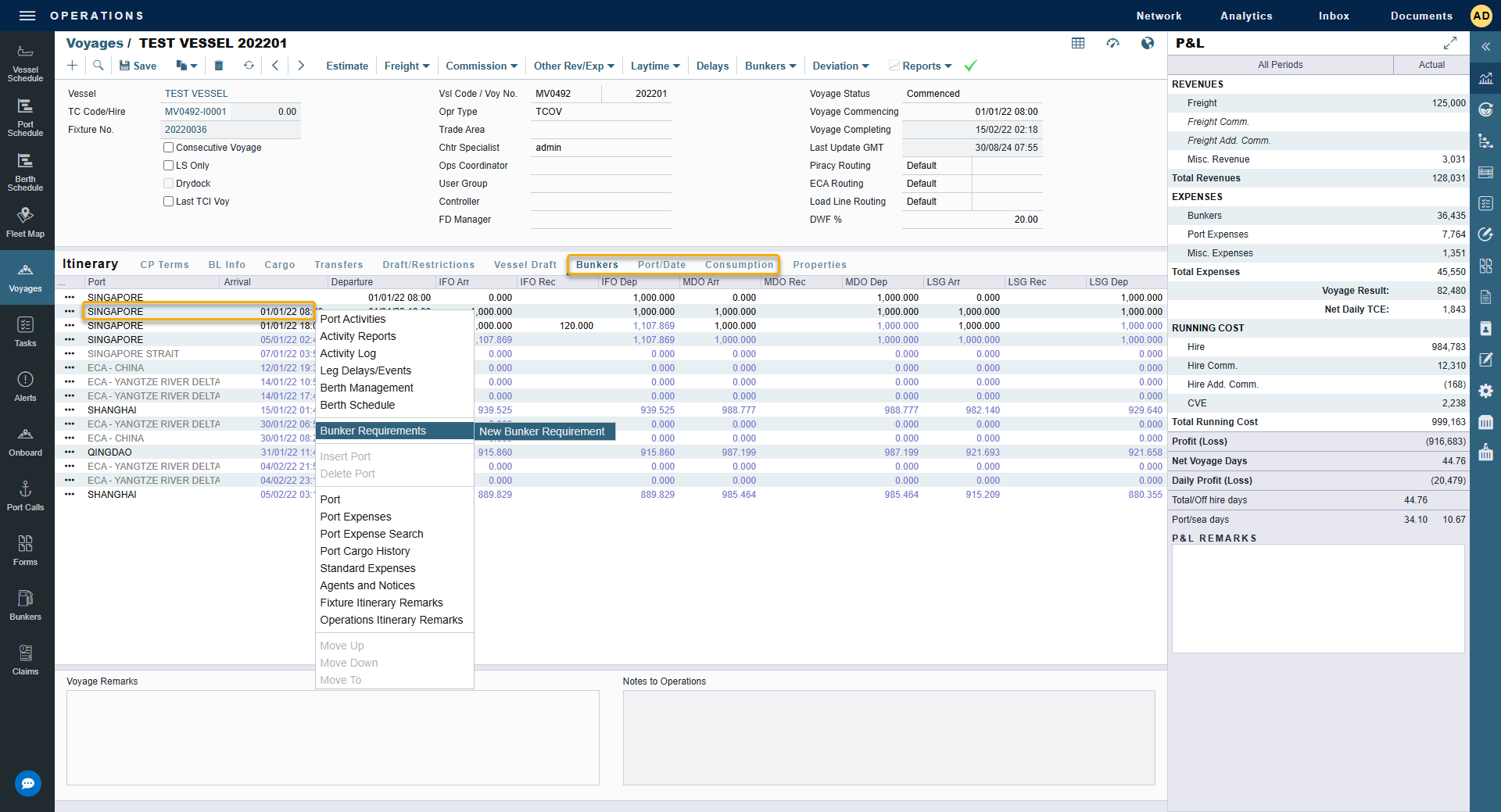Click the refresh icon in voyage toolbar
The height and width of the screenshot is (812, 1501).
[249, 66]
